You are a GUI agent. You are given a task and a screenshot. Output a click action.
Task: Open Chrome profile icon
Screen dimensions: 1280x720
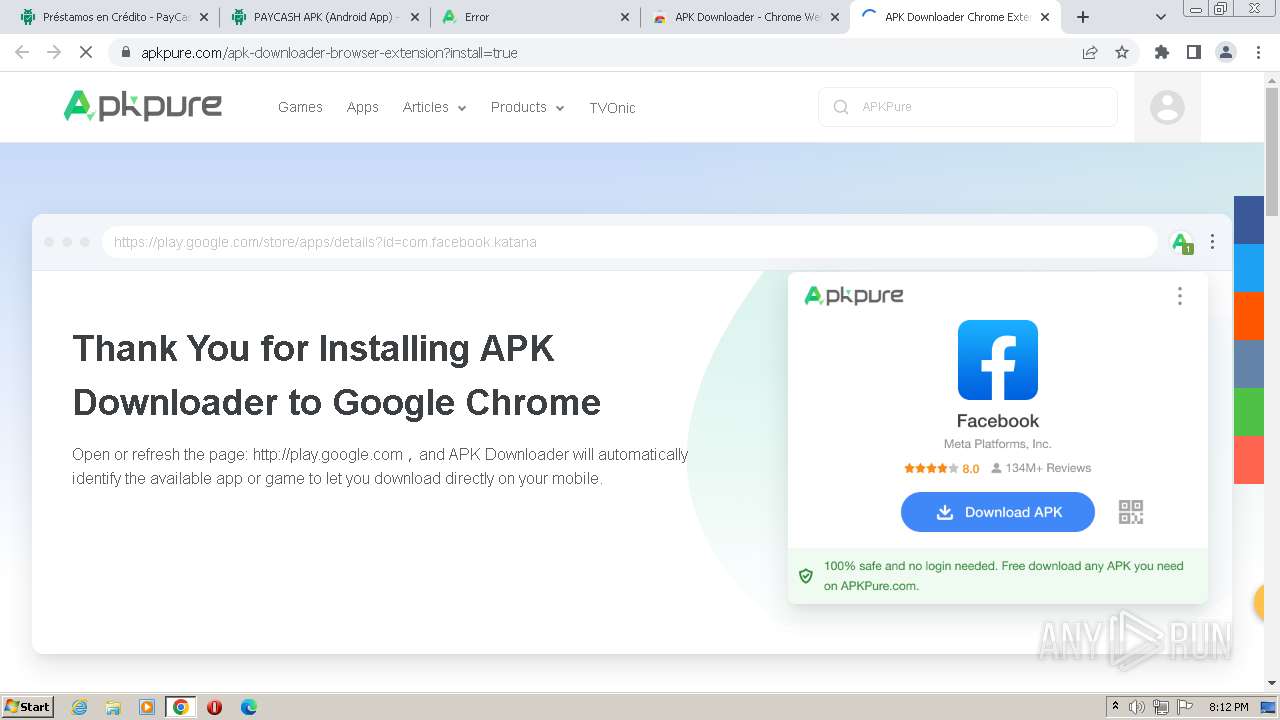(x=1226, y=52)
